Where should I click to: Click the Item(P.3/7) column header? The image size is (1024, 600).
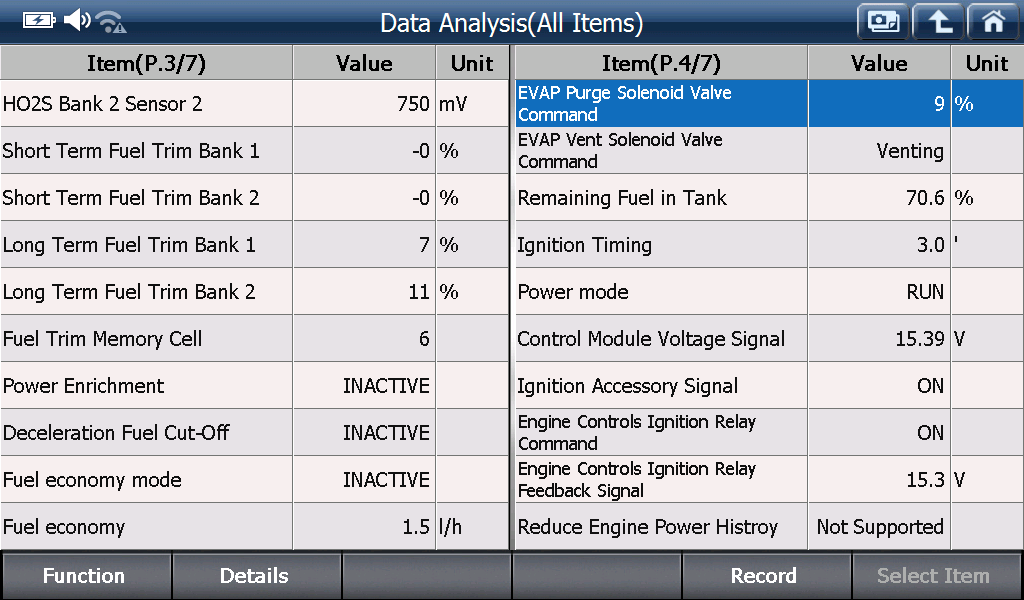point(146,63)
